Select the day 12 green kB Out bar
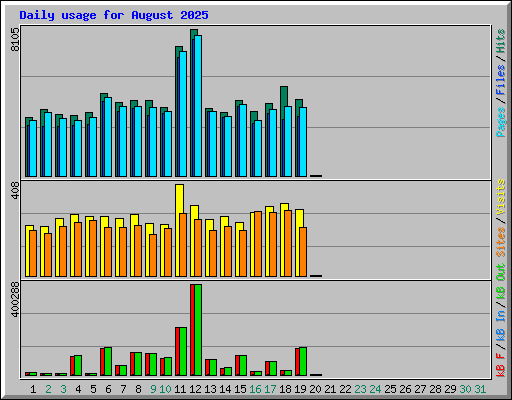This screenshot has height=400, width=512. point(198,330)
